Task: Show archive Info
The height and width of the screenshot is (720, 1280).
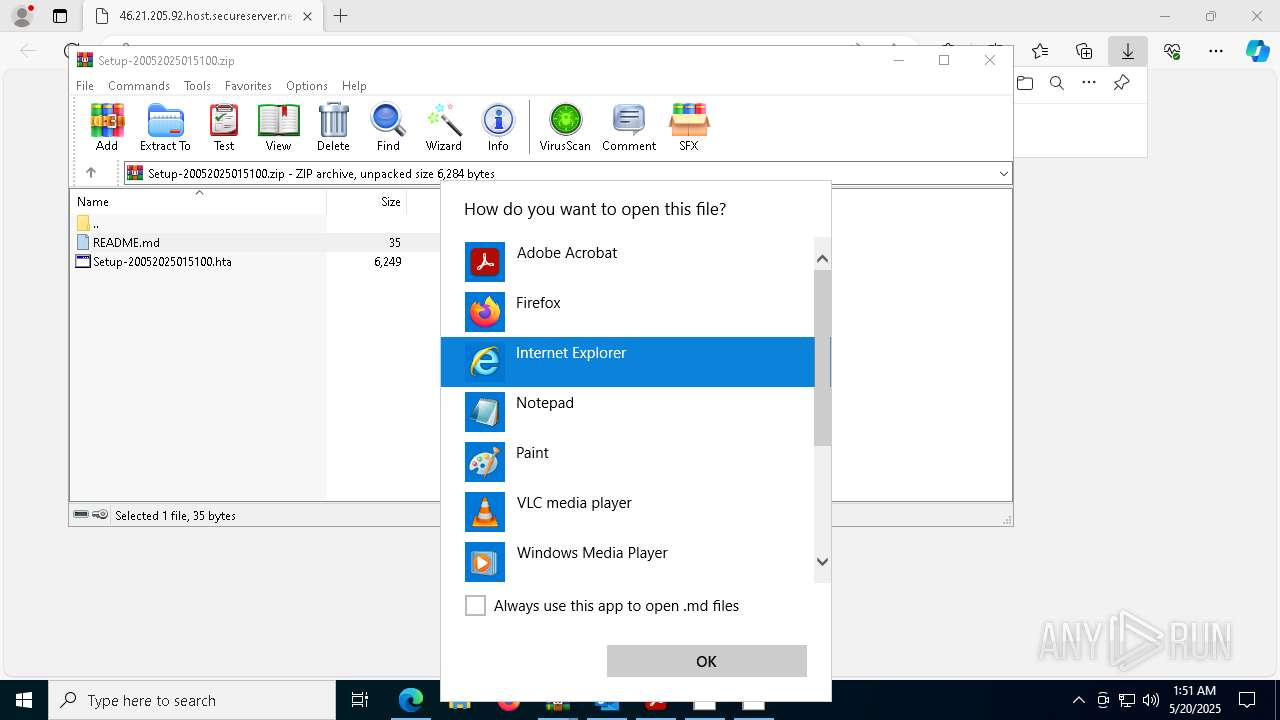Action: pos(498,127)
